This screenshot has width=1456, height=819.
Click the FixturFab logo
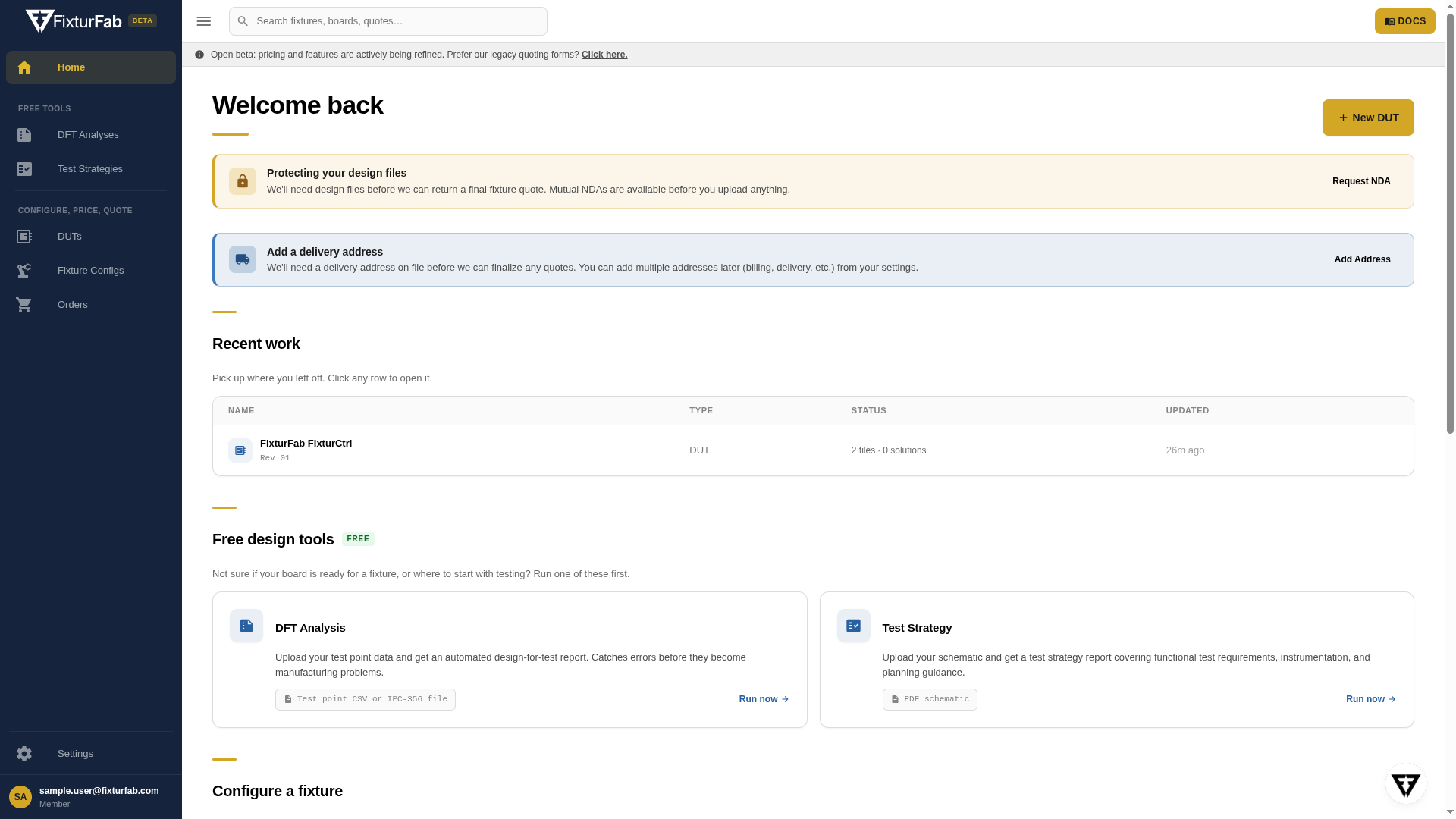74,21
